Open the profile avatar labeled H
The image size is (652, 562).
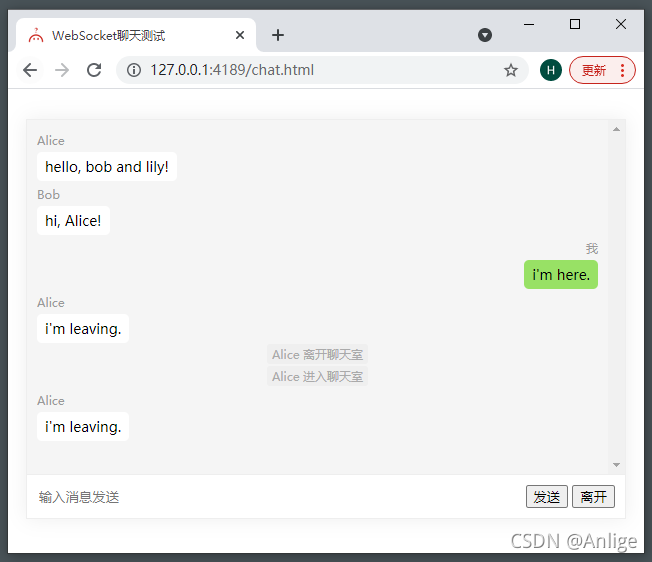point(551,70)
